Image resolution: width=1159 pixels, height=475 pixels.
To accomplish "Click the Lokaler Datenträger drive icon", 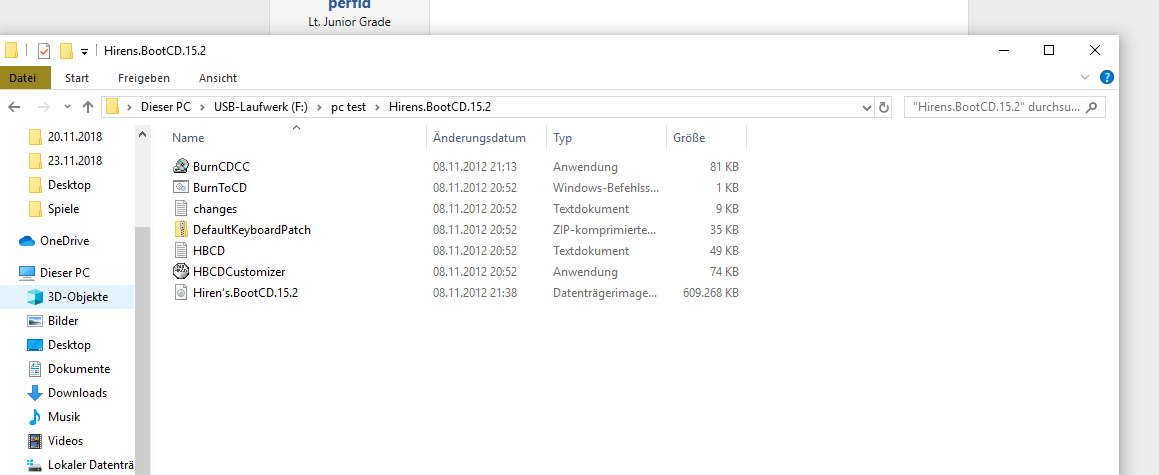I will point(35,465).
